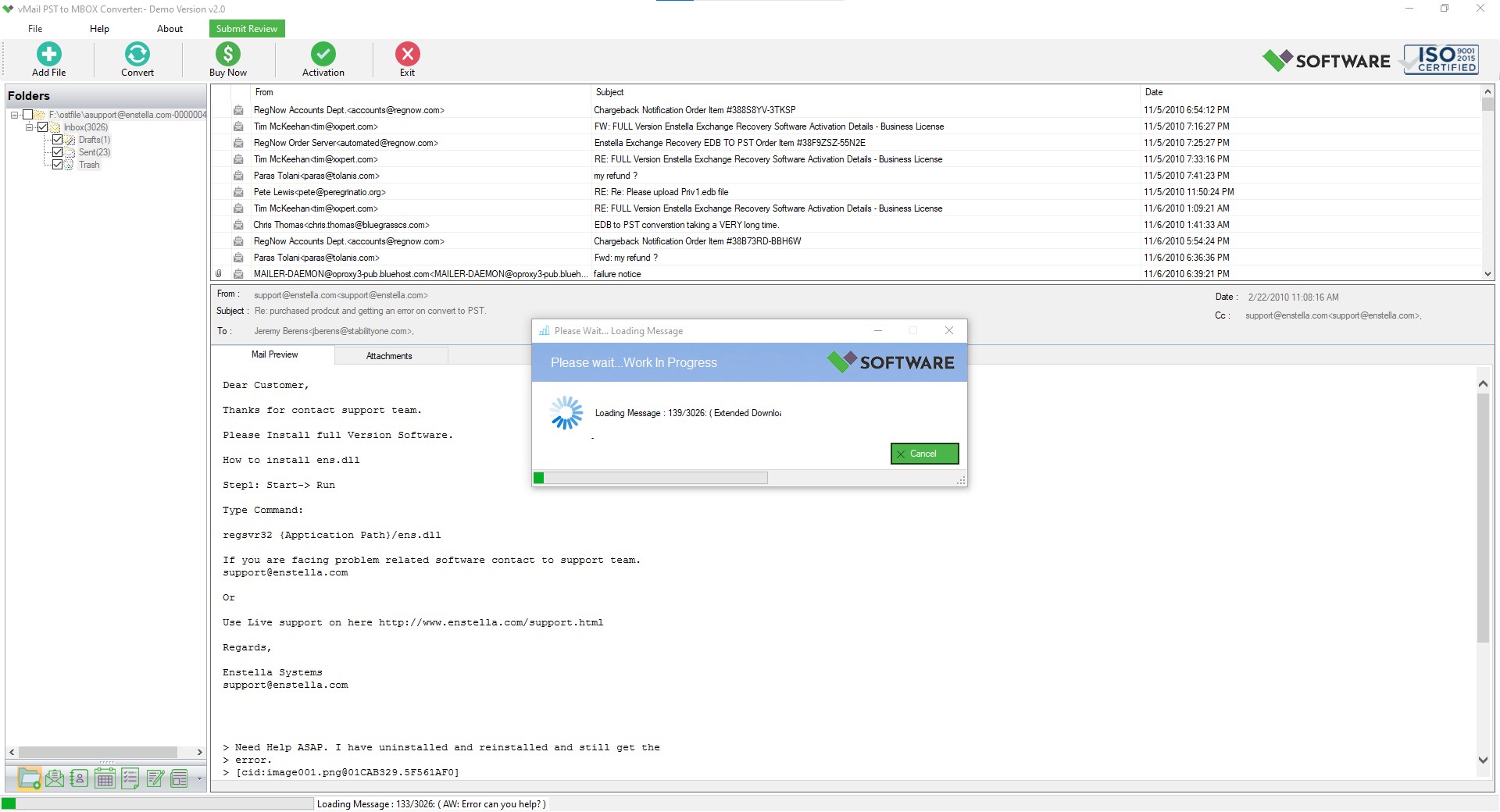Uncheck the Drafts(1) checkbox
This screenshot has height=812, width=1500.
coord(57,140)
